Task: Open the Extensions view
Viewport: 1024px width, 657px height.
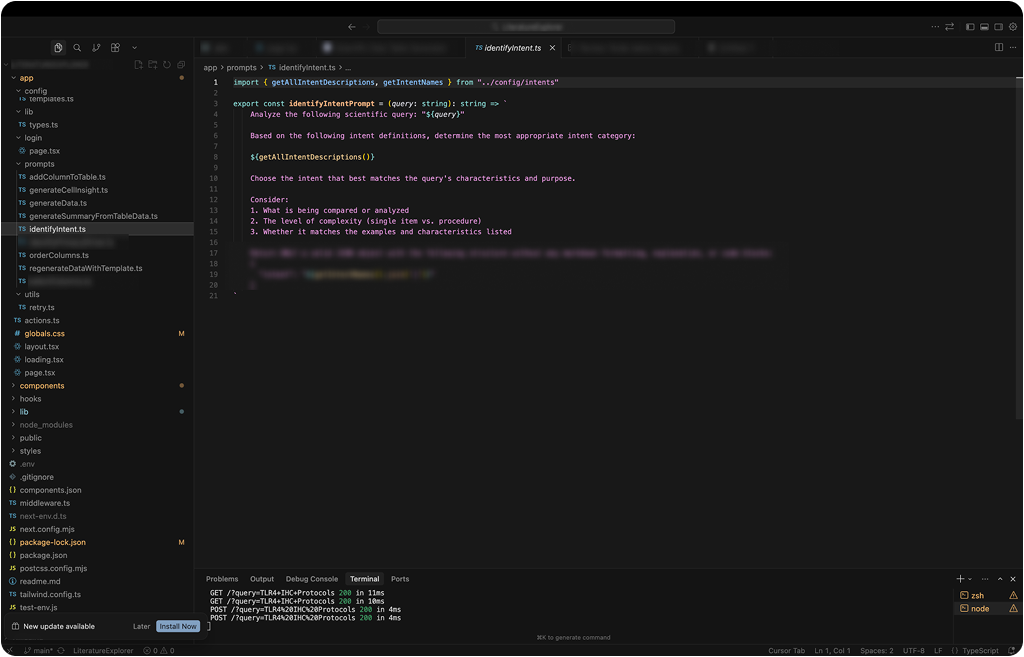Action: (x=115, y=47)
